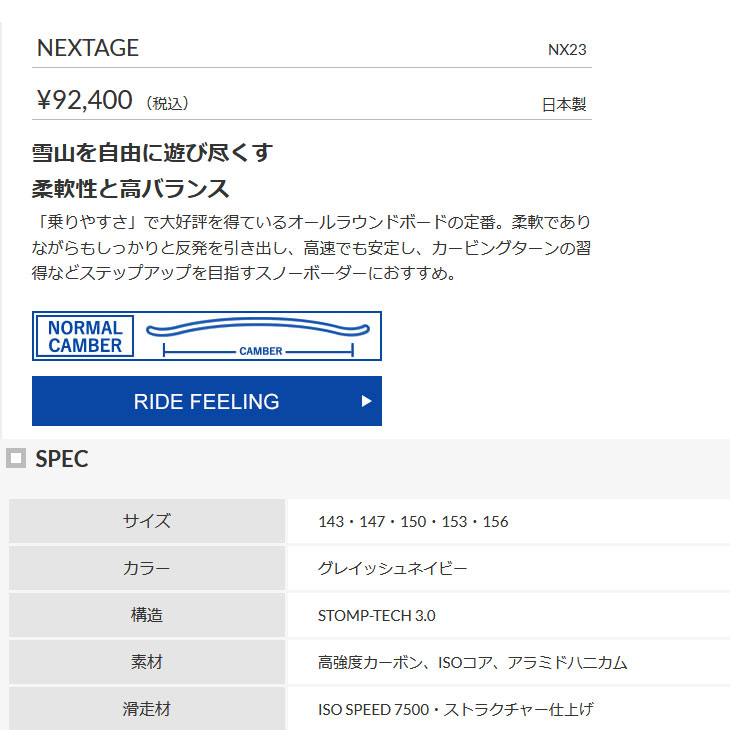Click the square icon beside SPEC
The width and height of the screenshot is (730, 730).
[x=16, y=458]
